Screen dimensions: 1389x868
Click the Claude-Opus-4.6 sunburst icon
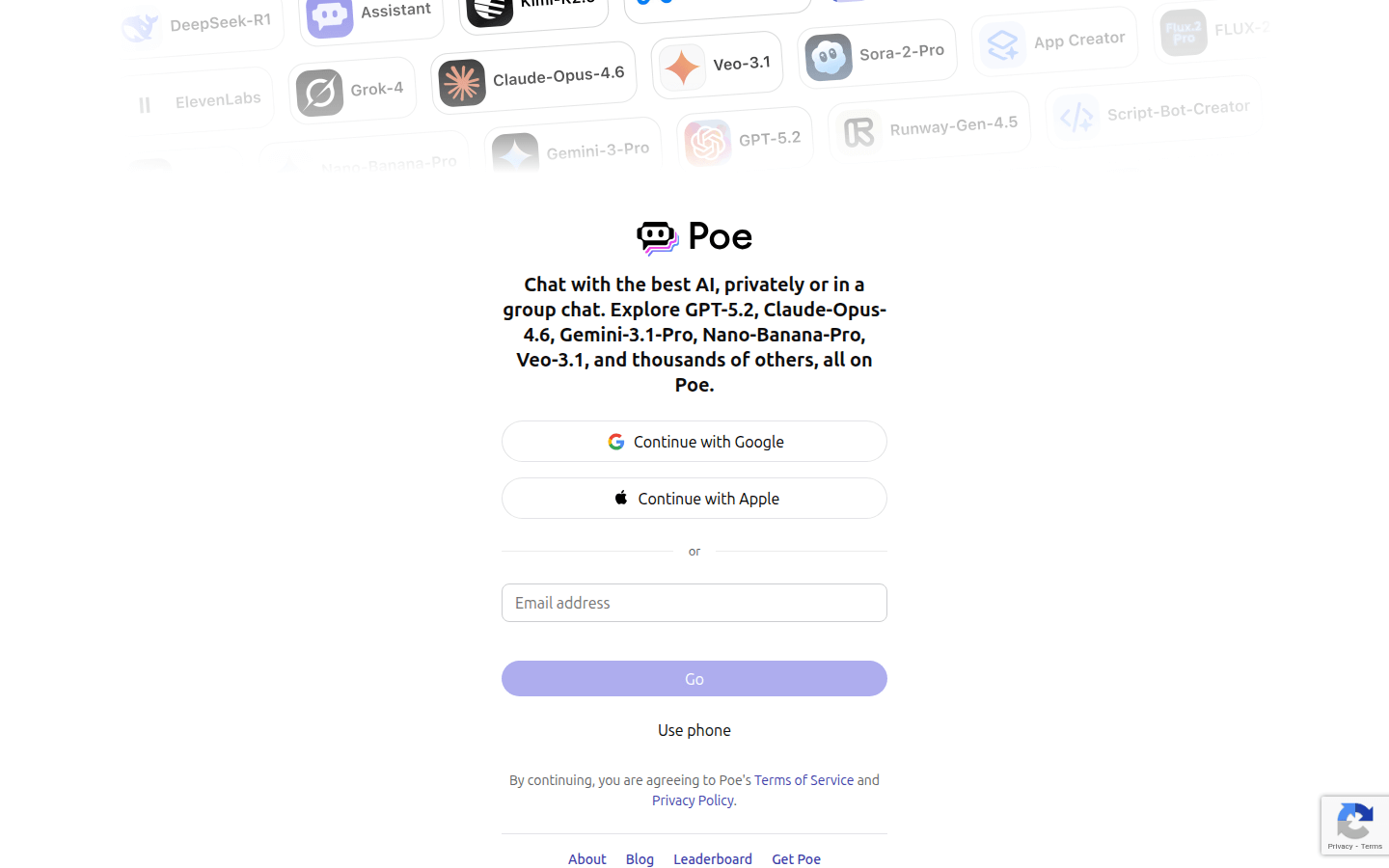[462, 83]
